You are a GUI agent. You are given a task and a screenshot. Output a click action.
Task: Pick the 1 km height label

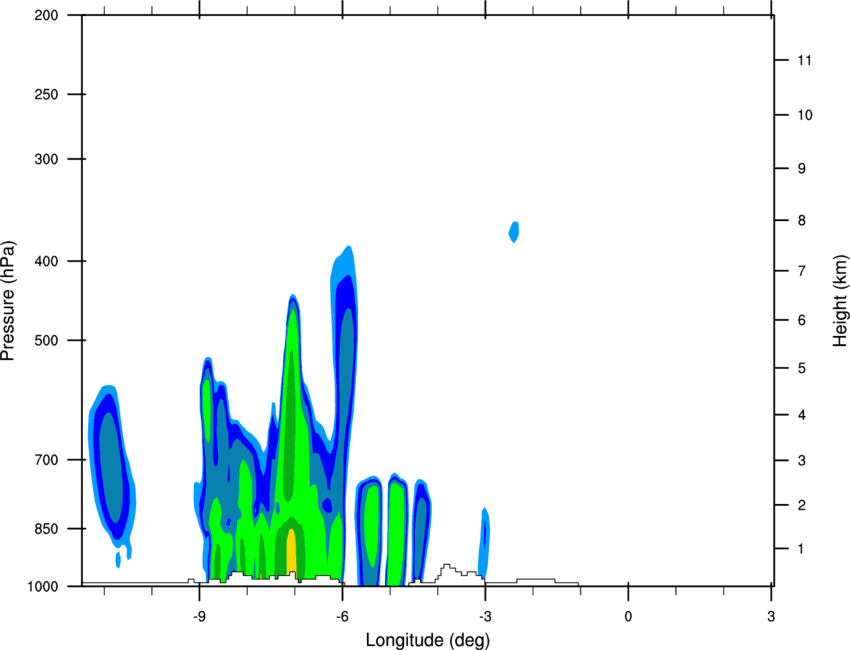[x=801, y=549]
